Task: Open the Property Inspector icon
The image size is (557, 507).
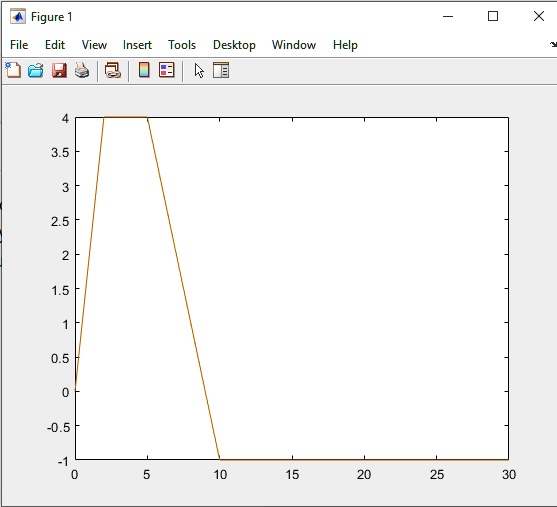Action: click(221, 70)
